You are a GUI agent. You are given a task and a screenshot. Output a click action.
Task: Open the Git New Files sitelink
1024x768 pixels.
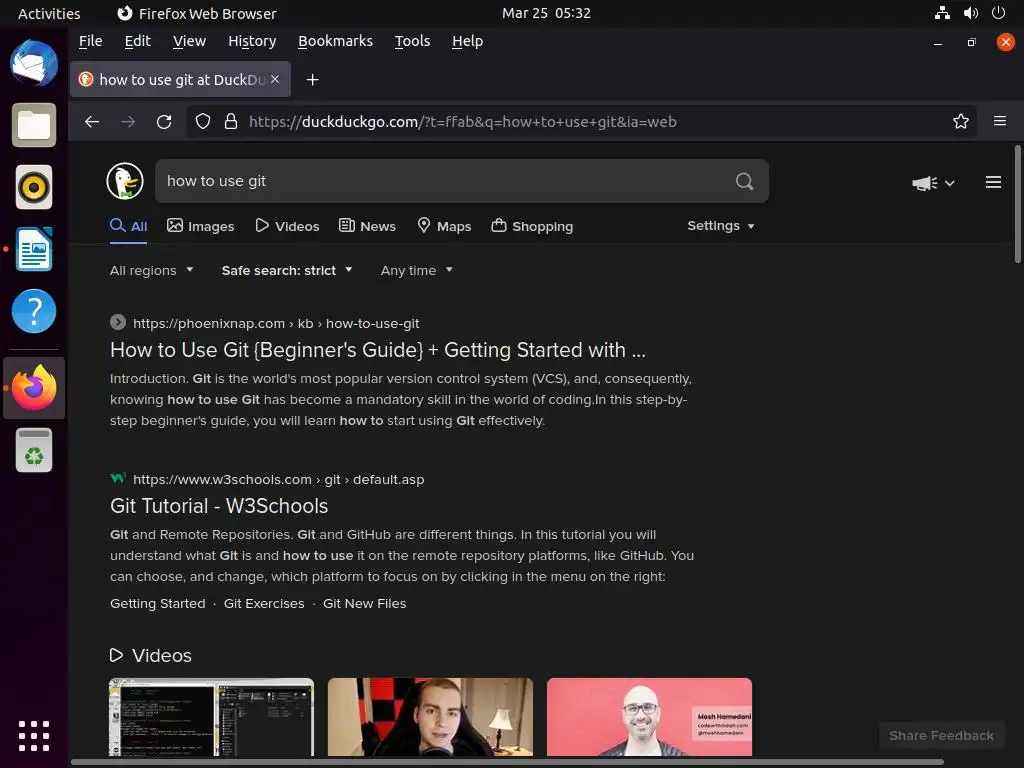(364, 603)
